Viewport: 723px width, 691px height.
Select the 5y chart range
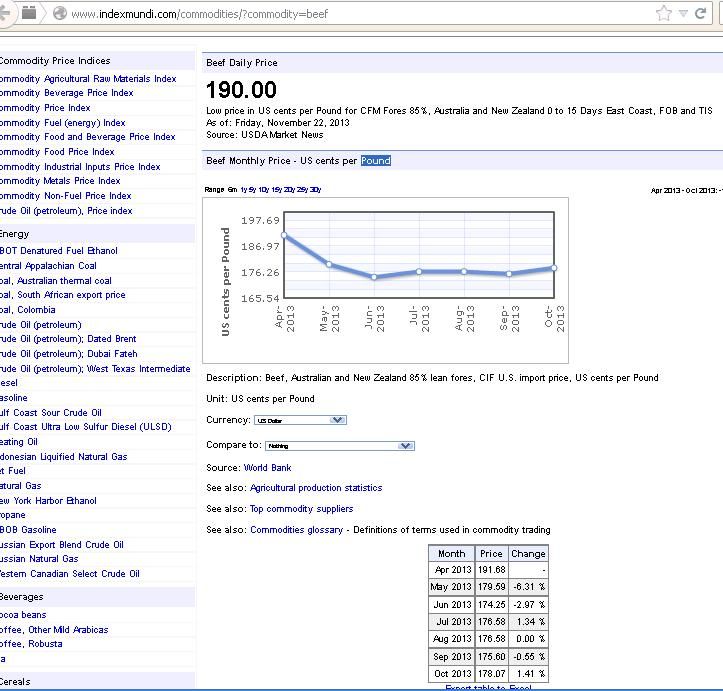252,189
